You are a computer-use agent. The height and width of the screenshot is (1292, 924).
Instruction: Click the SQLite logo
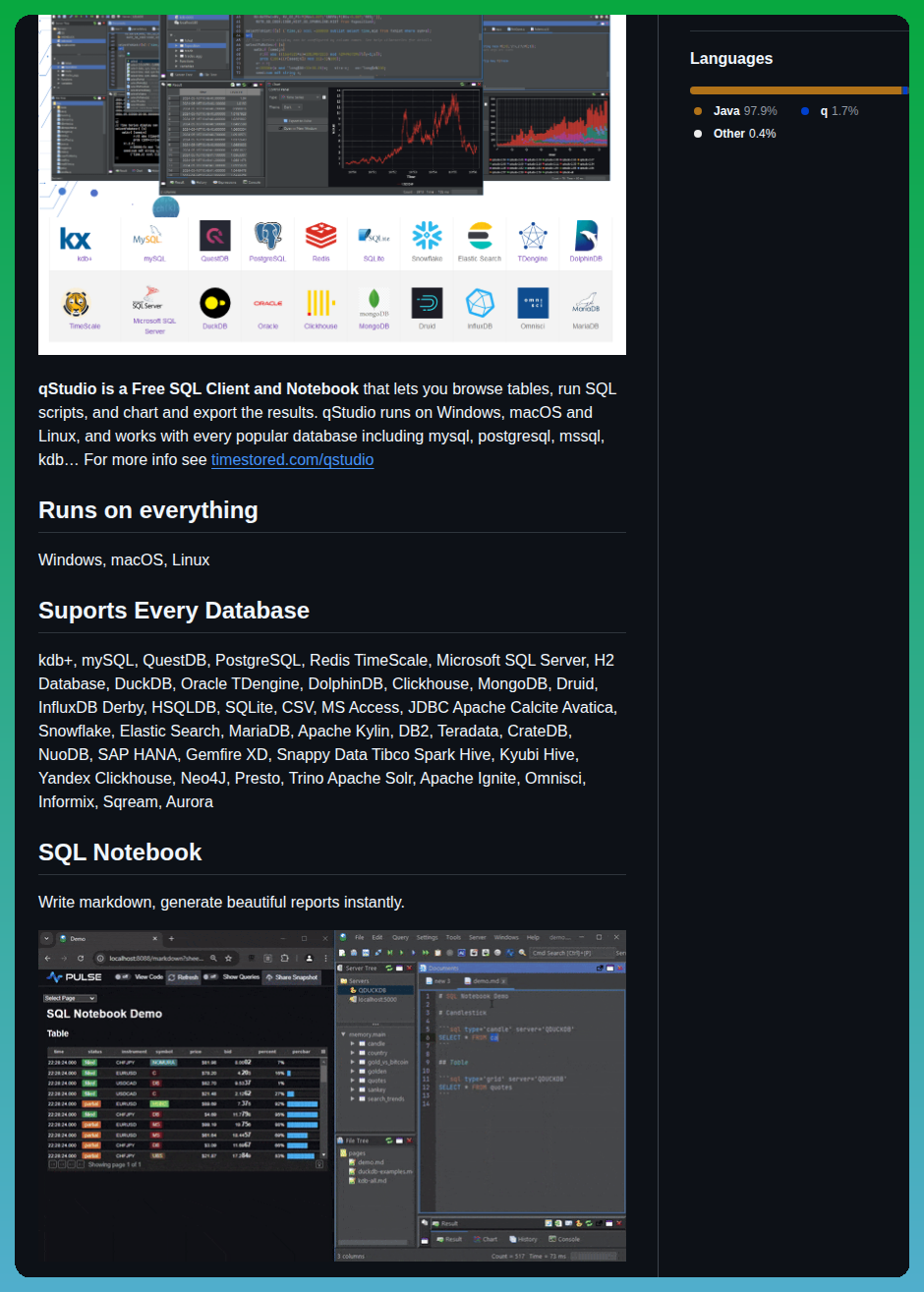(x=374, y=236)
